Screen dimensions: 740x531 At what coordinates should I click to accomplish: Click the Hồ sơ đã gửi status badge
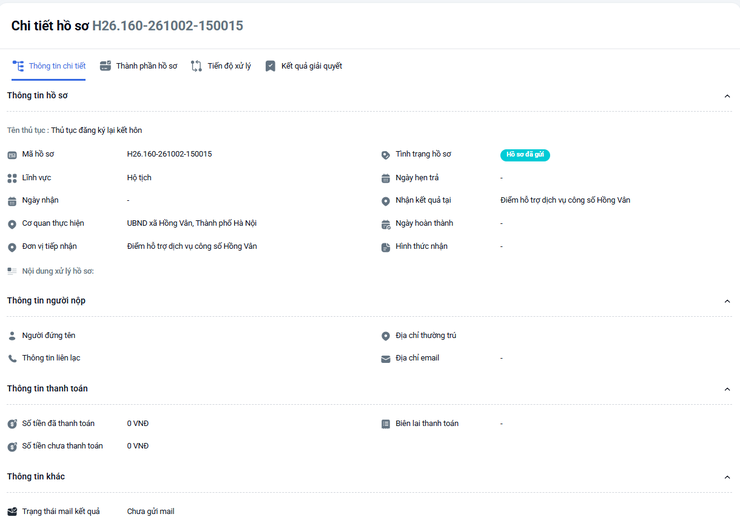525,155
